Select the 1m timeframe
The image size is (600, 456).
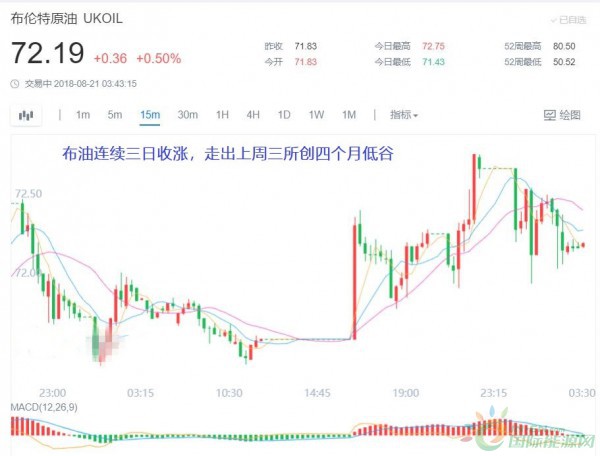[x=83, y=115]
